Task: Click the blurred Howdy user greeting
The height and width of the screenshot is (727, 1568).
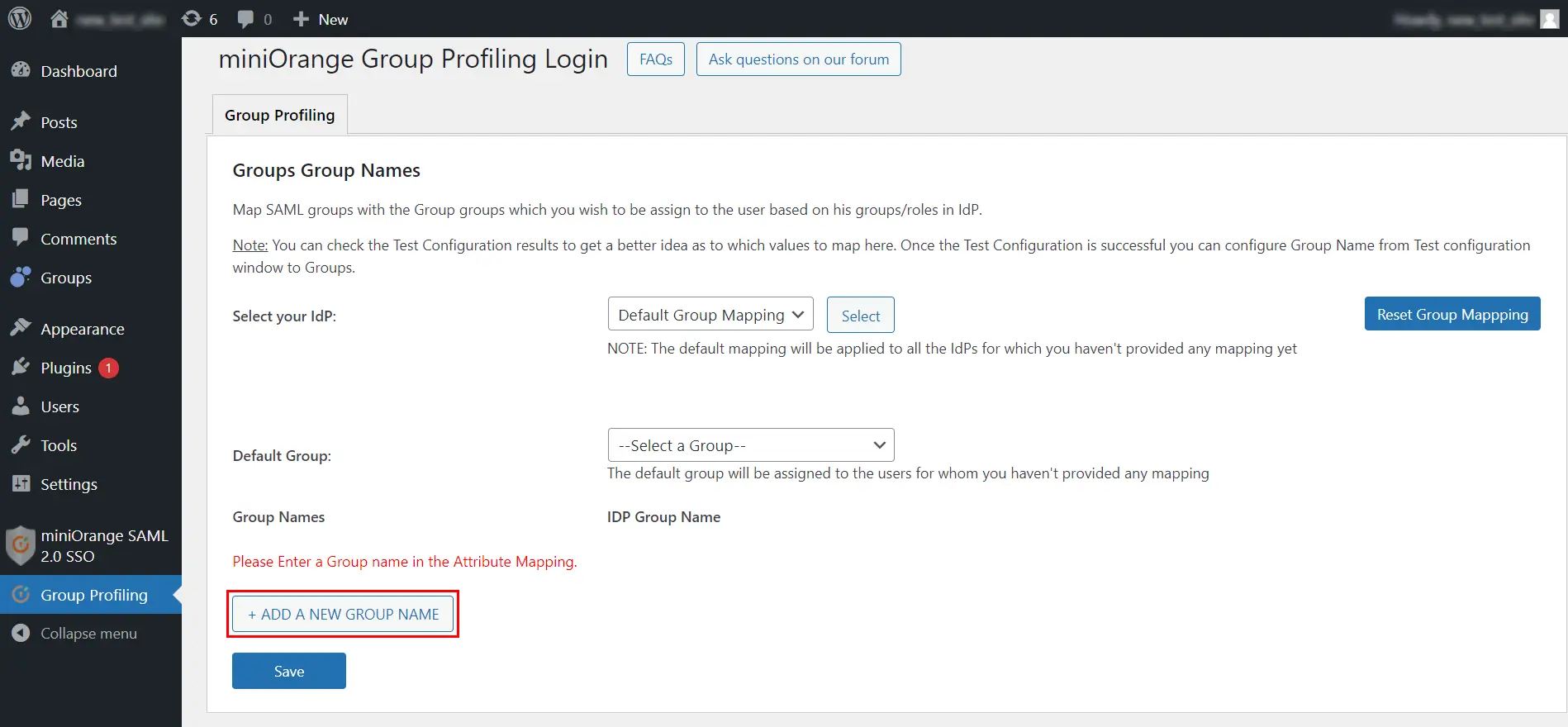Action: [x=1463, y=19]
